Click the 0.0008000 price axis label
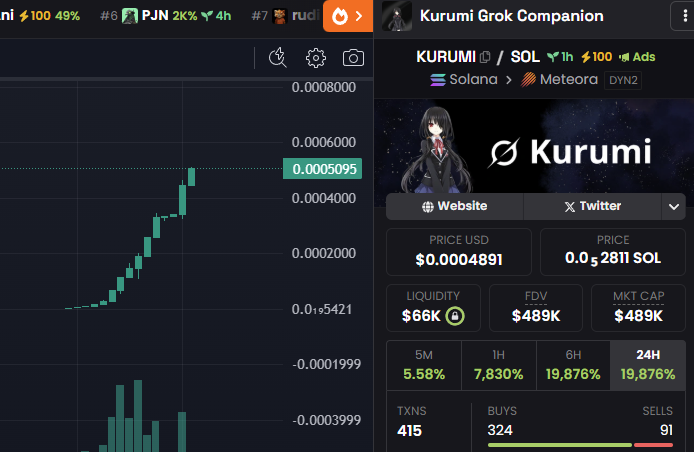694x452 pixels. 324,87
